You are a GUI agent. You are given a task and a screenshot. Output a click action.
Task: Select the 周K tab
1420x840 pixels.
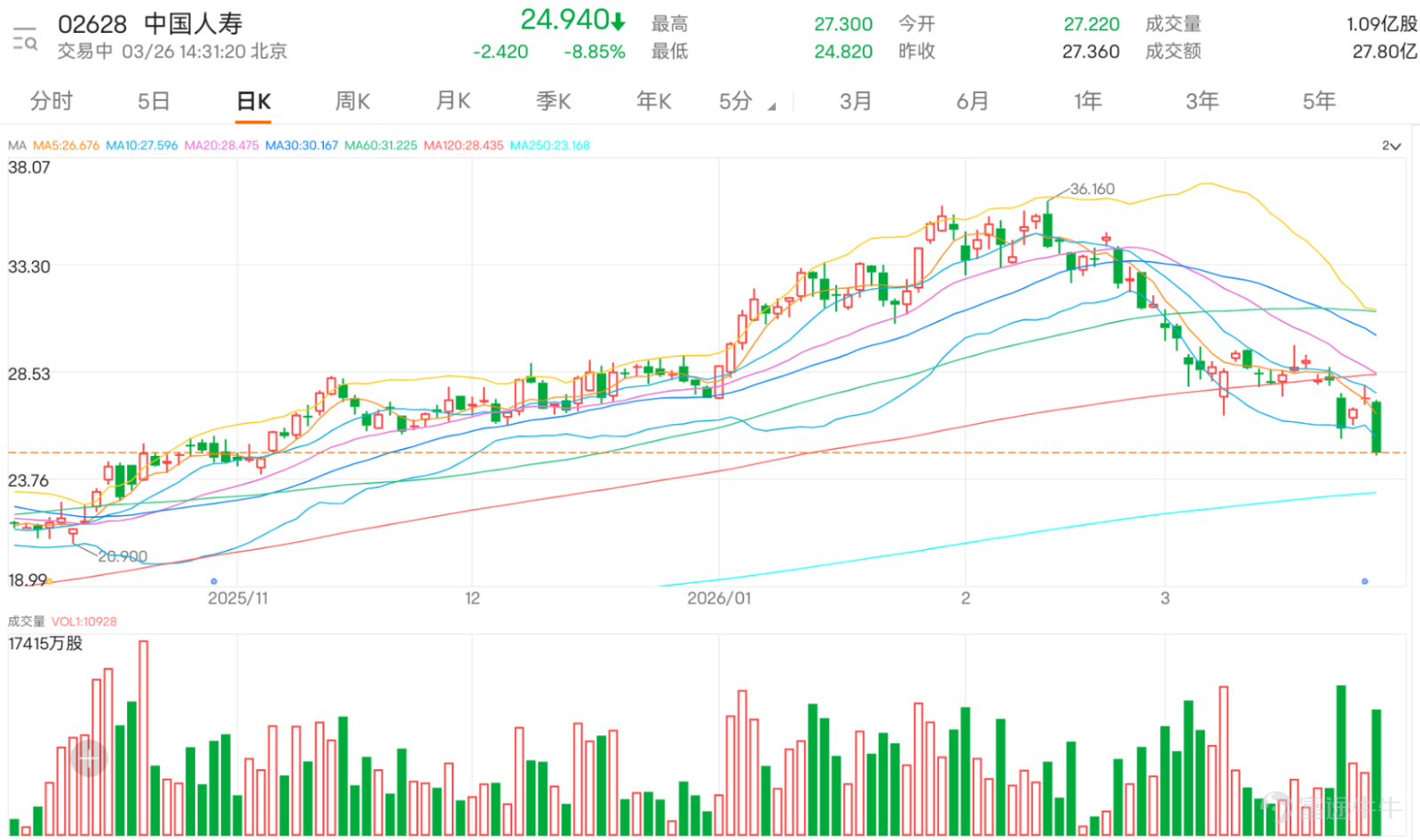coord(352,101)
